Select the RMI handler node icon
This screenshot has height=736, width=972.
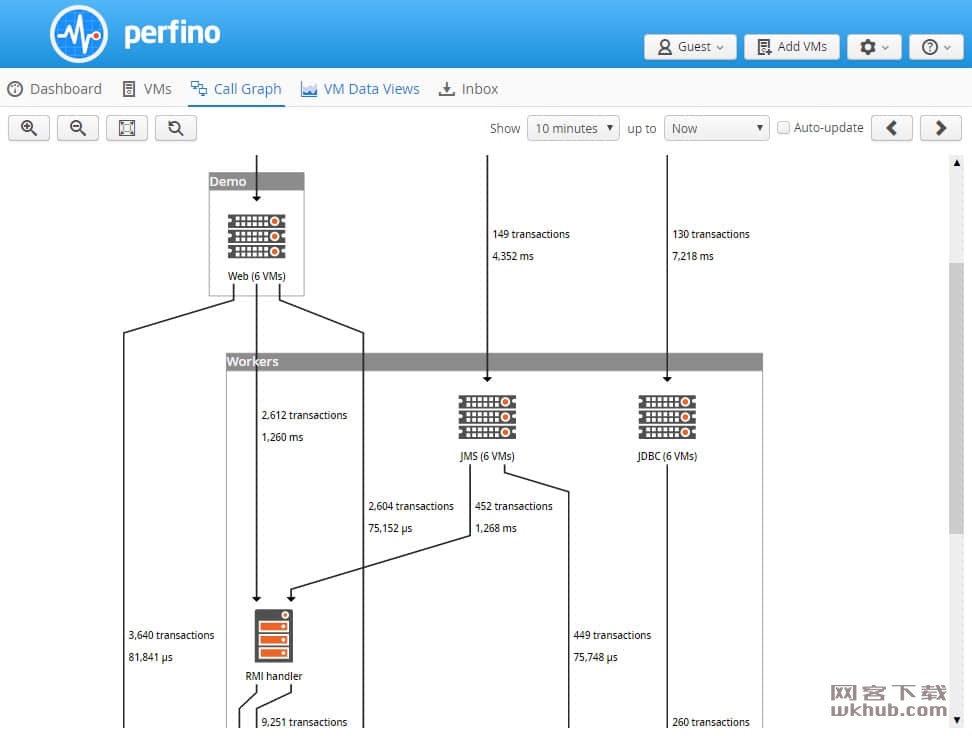pos(273,636)
